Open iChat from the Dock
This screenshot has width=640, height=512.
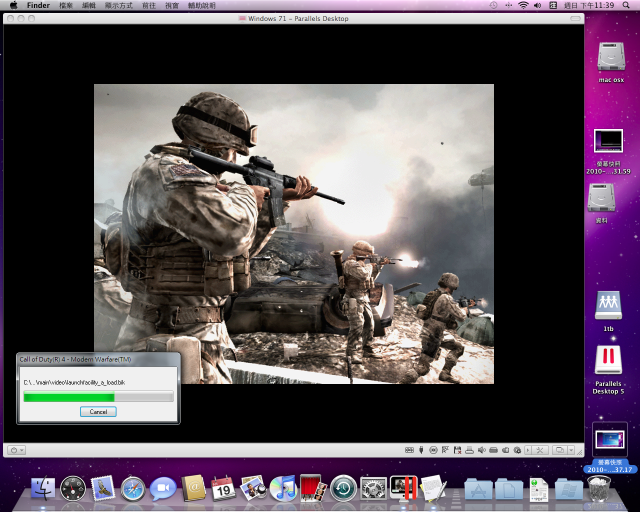pos(163,488)
